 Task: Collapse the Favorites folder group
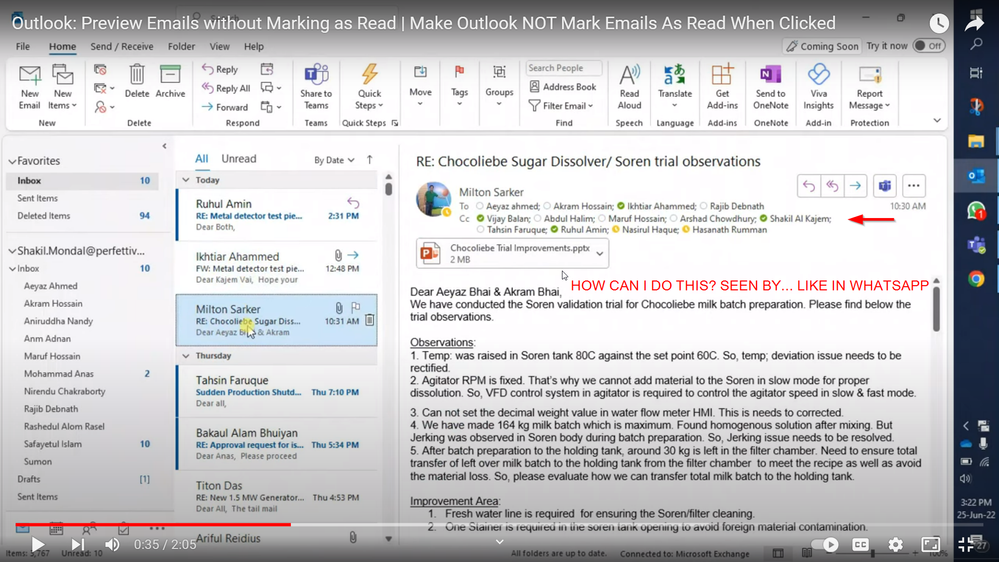pos(12,161)
